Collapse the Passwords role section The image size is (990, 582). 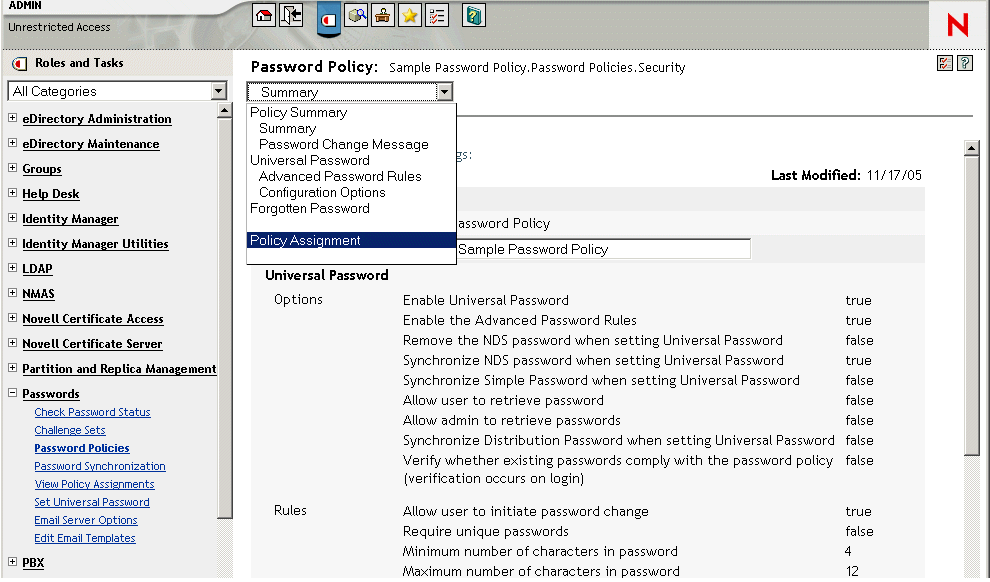12,394
